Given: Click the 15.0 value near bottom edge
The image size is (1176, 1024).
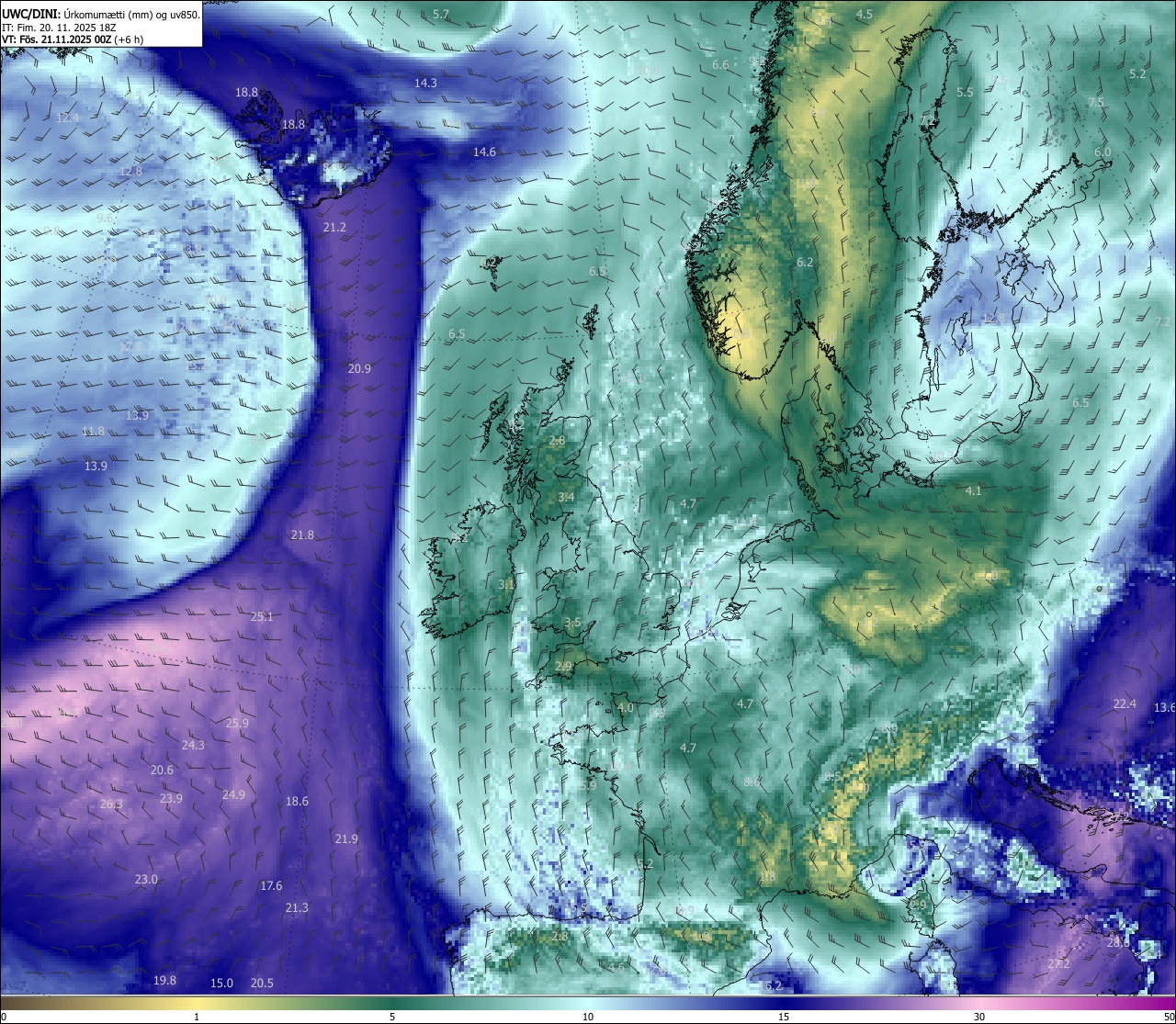Looking at the screenshot, I should coord(221,983).
